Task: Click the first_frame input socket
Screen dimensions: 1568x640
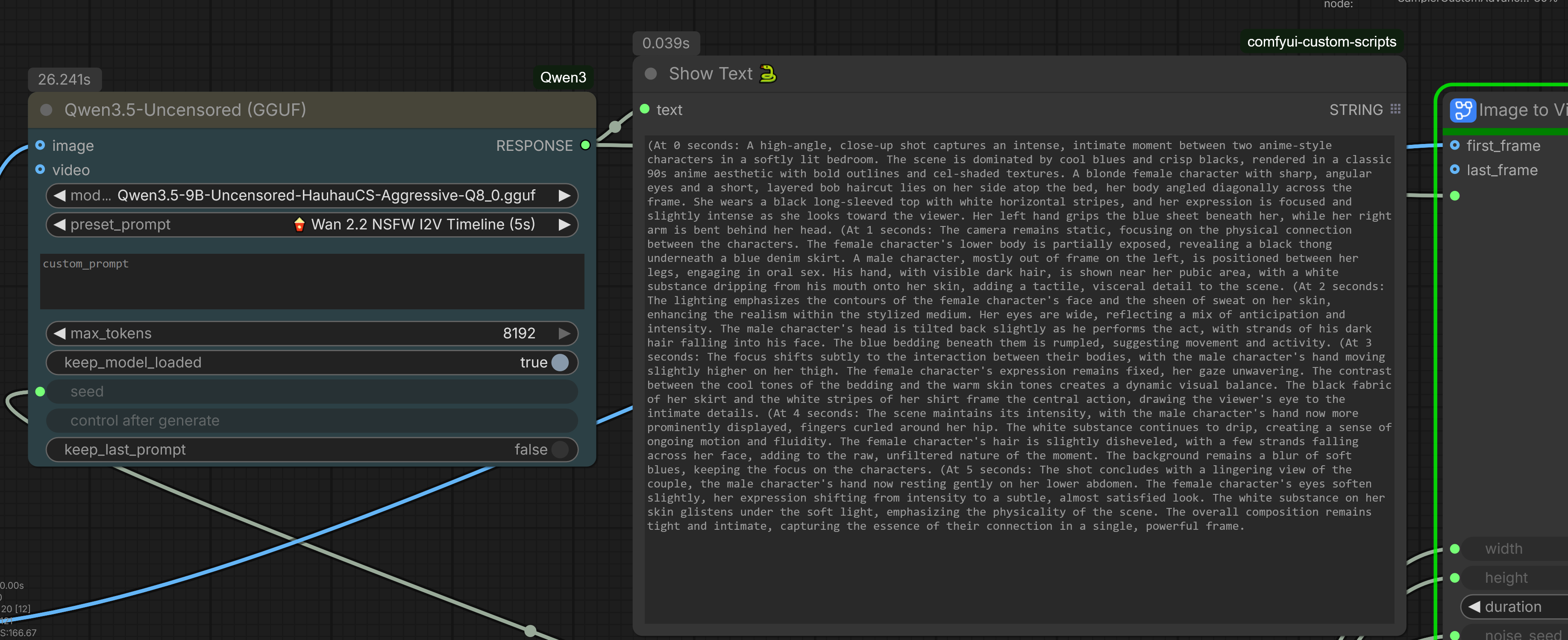Action: click(1455, 145)
